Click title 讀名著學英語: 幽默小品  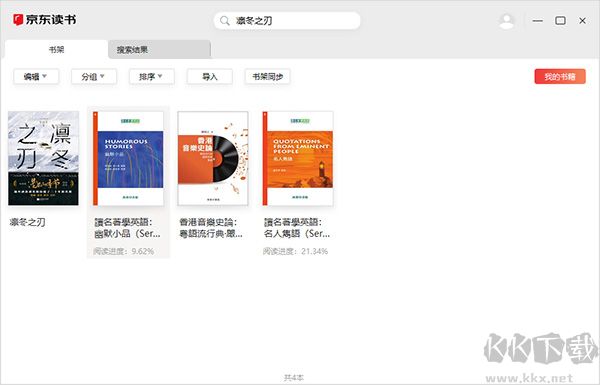127,228
